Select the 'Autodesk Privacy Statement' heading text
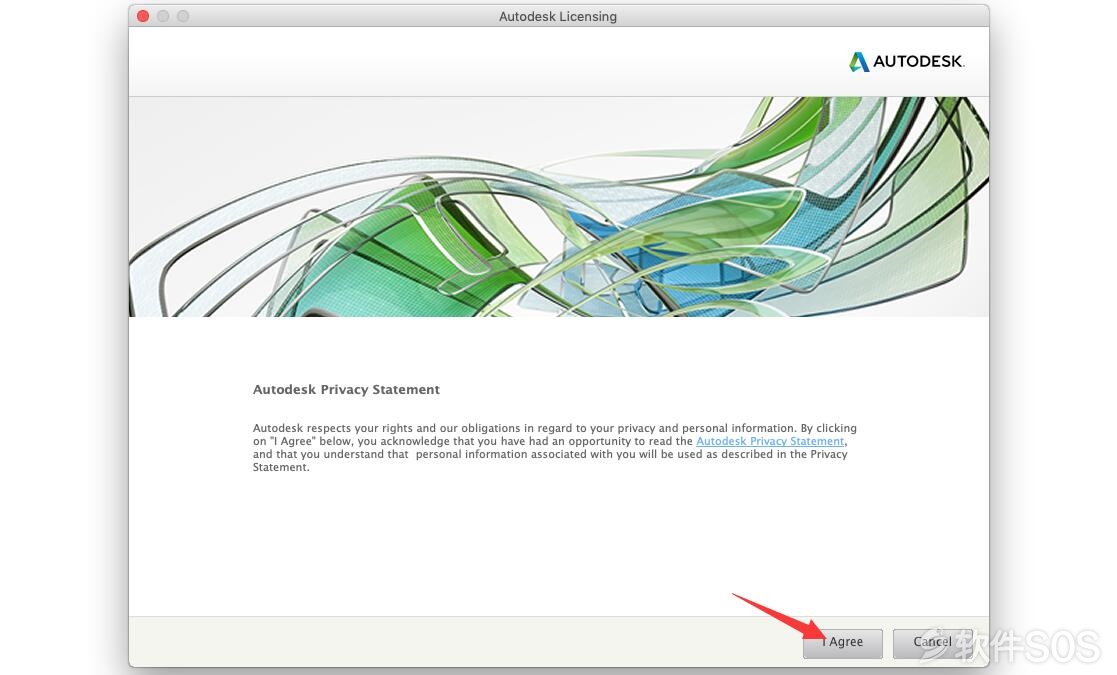 coord(346,389)
